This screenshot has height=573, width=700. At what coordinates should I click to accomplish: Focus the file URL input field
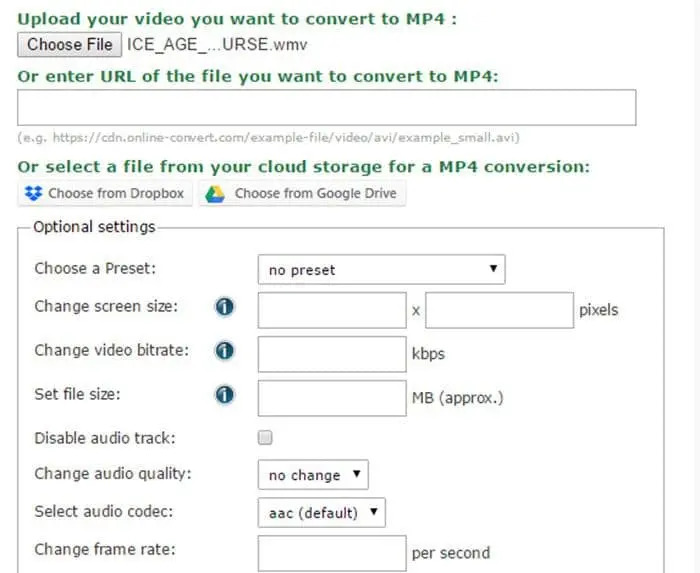pos(326,108)
